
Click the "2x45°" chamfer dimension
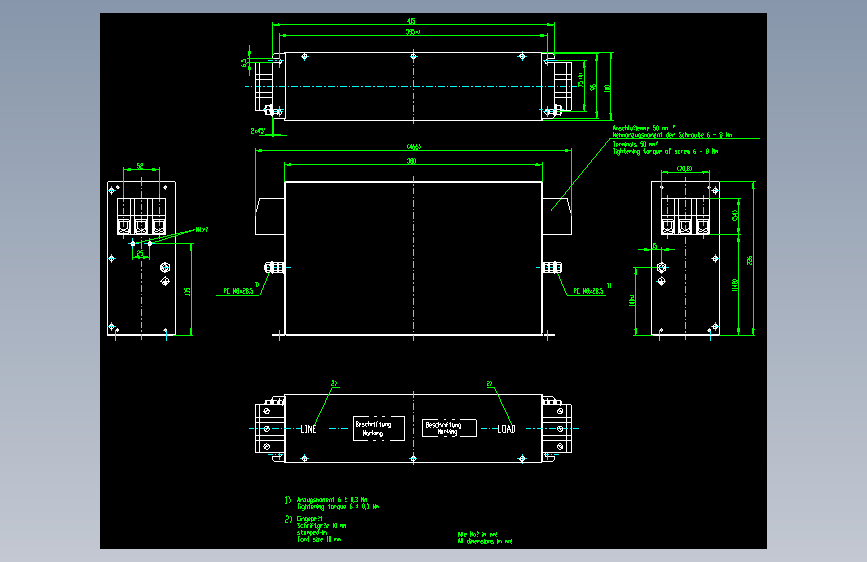[258, 131]
